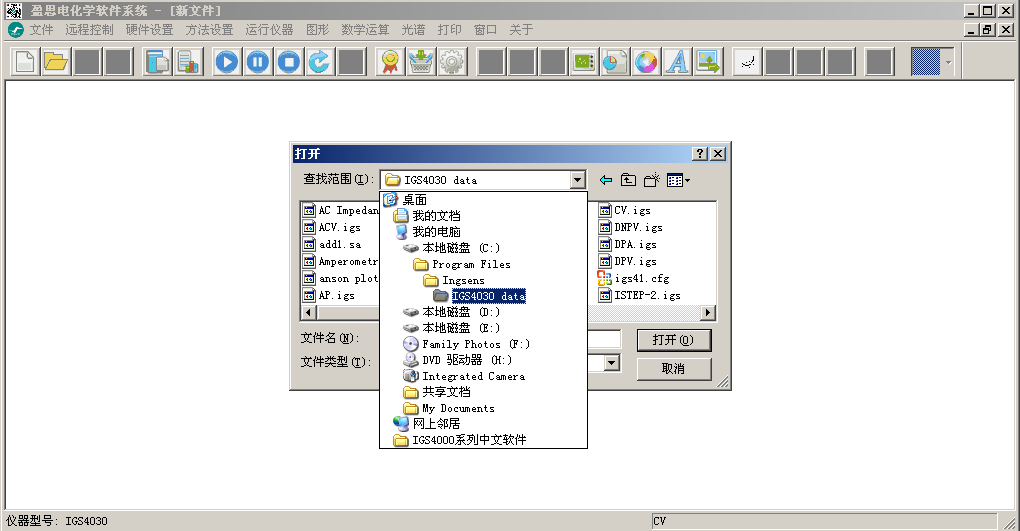Screen dimensions: 1020x531
Task: Open the view menu icon in dialog
Action: (678, 180)
